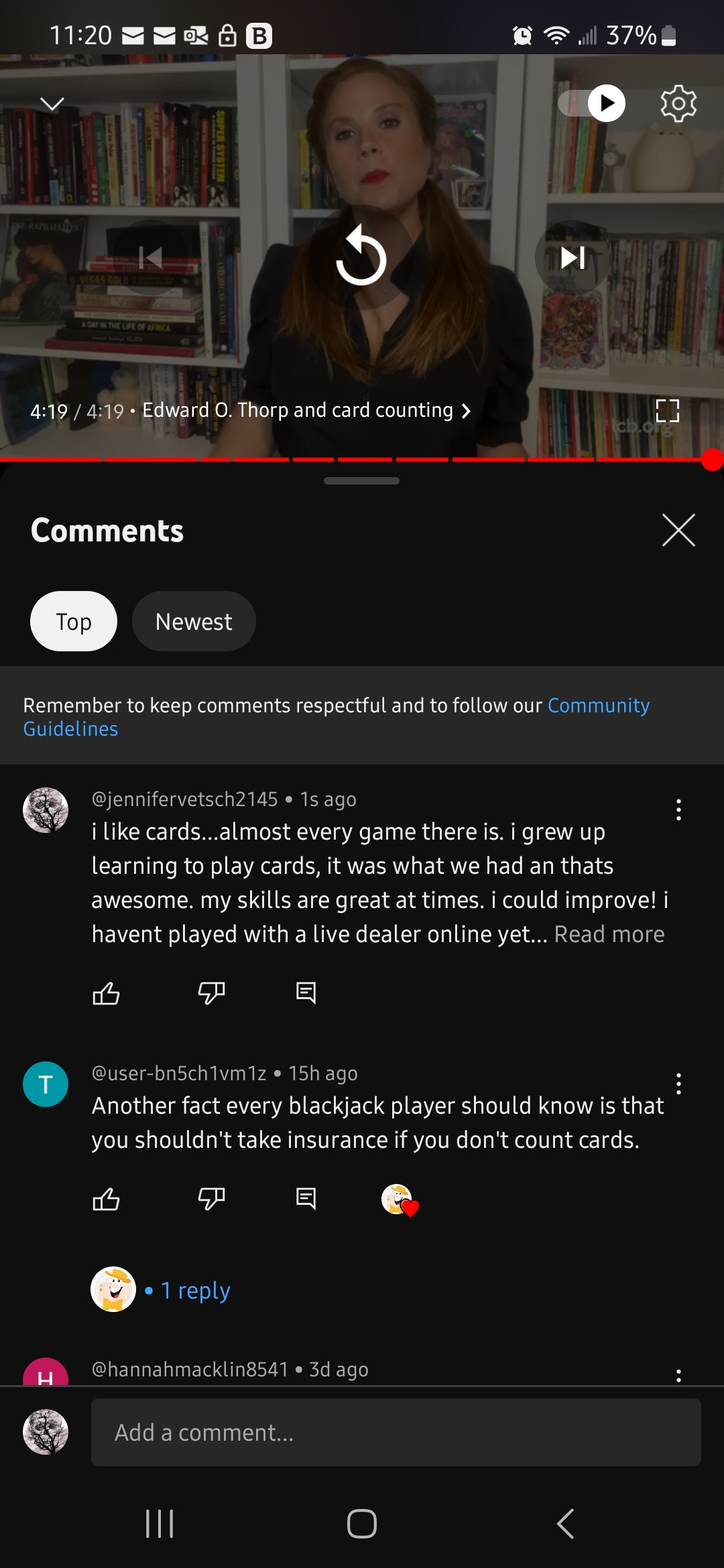The width and height of the screenshot is (724, 1568).
Task: Expand the comment with Read more
Action: click(609, 934)
